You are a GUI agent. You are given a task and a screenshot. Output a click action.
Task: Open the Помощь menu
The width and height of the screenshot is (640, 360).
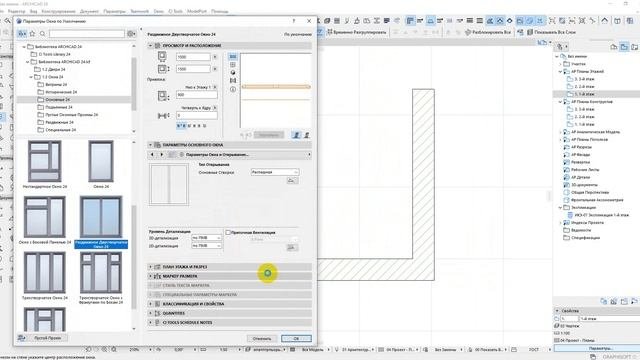coord(220,11)
